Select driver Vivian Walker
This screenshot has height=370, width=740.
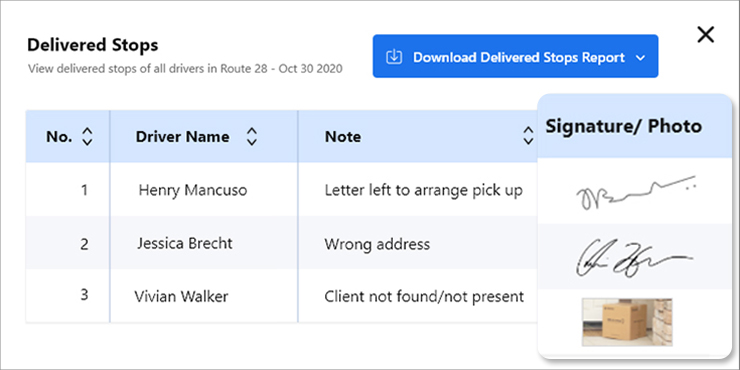click(x=181, y=296)
